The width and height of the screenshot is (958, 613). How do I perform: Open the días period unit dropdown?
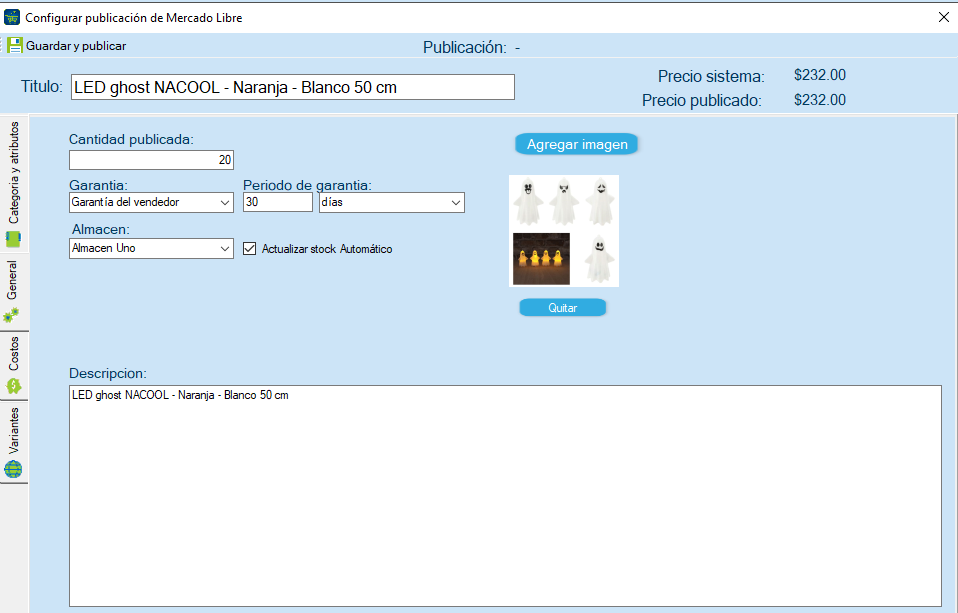click(x=392, y=202)
